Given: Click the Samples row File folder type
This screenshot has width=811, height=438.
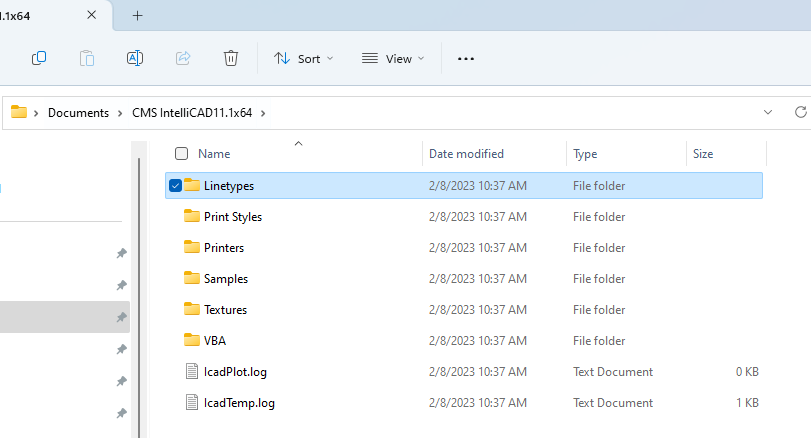Looking at the screenshot, I should coord(599,279).
